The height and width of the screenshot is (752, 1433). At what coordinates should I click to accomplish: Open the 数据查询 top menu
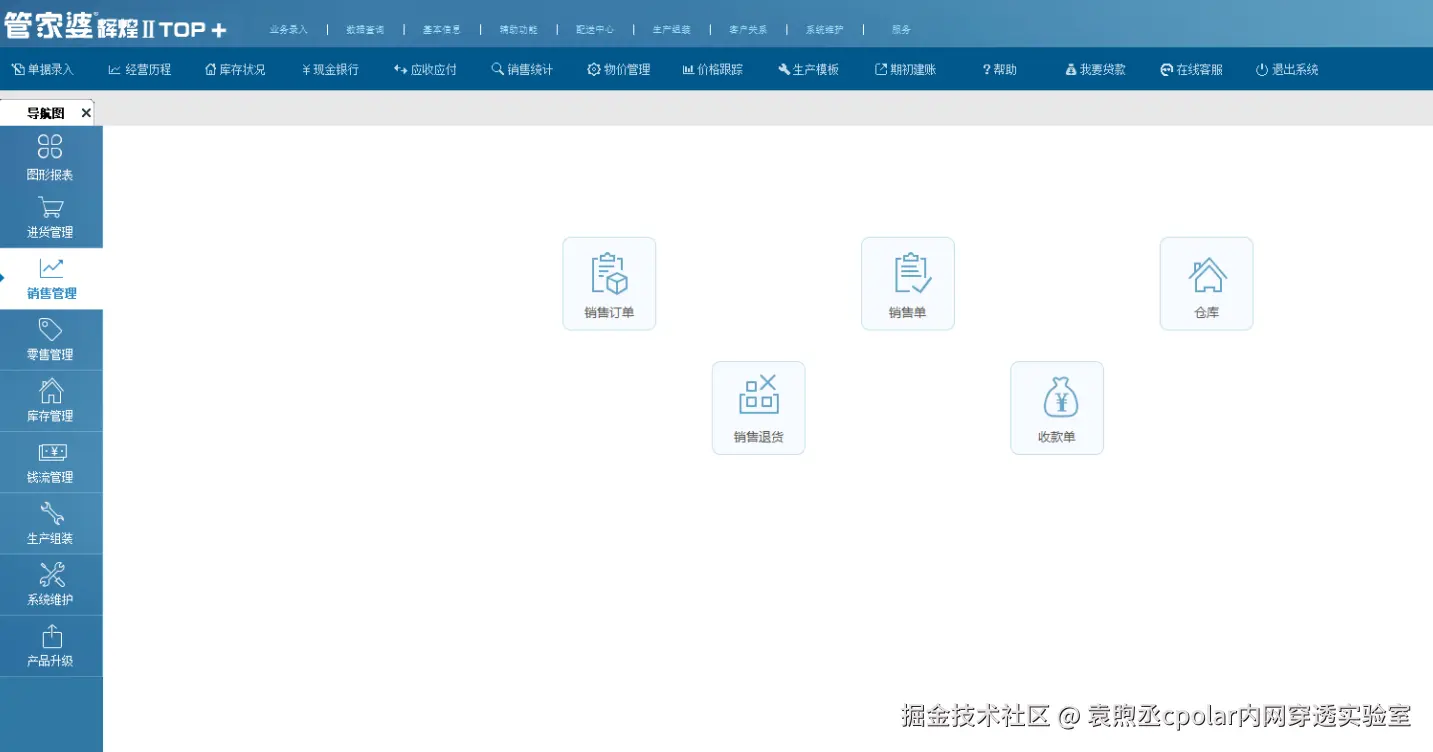coord(365,30)
